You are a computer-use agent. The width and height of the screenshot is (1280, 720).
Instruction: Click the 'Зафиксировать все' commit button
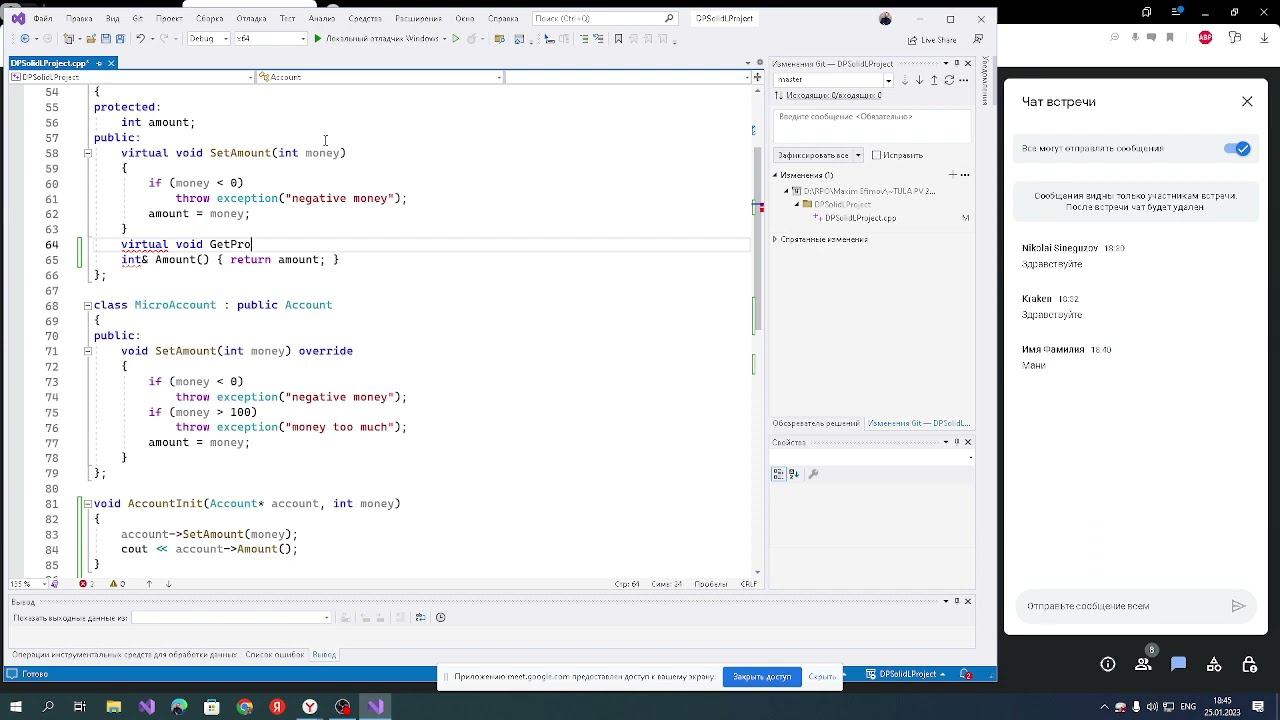point(812,155)
